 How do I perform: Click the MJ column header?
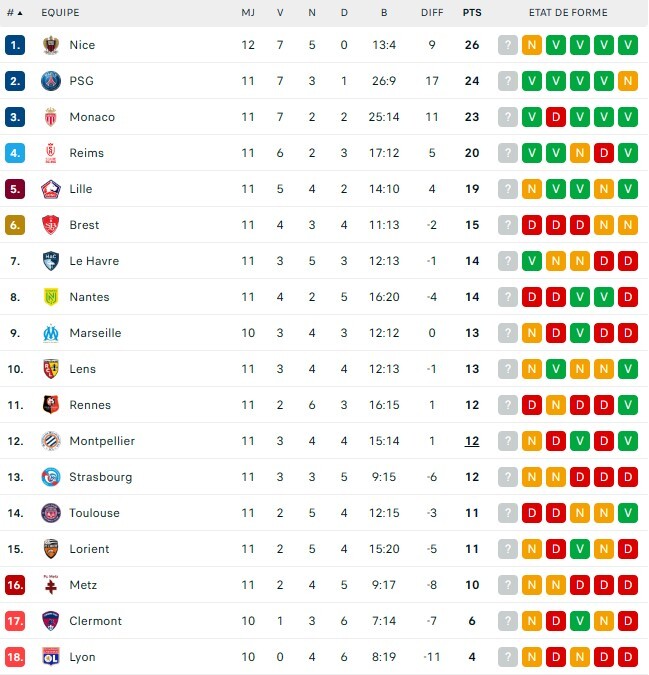(248, 13)
